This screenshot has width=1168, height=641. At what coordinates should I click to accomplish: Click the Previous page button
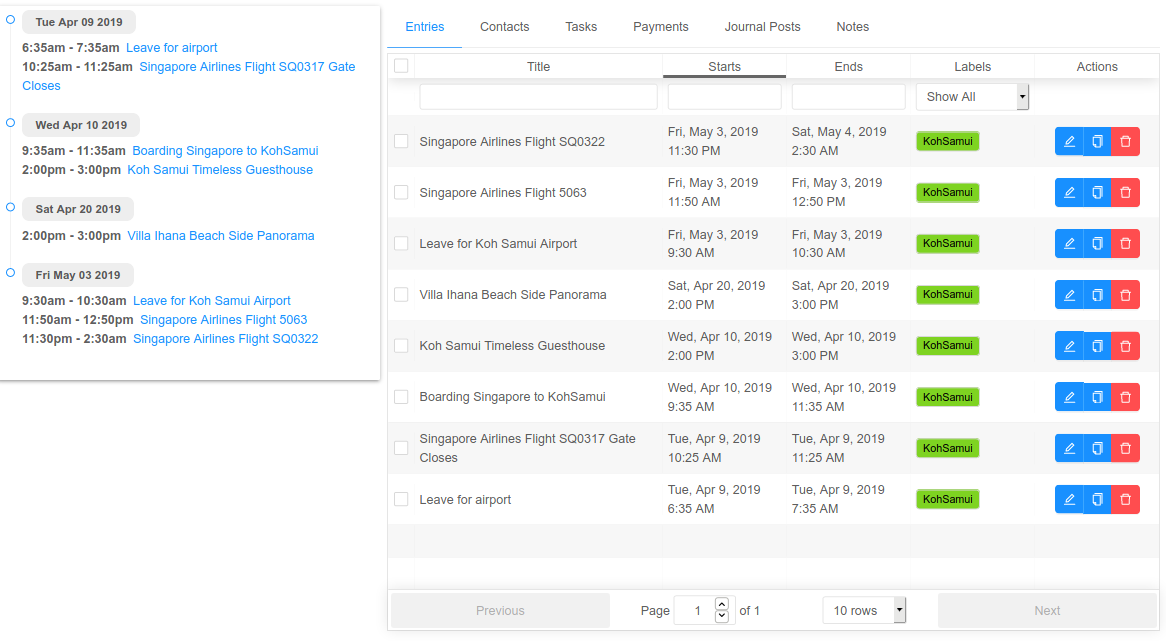(x=500, y=610)
